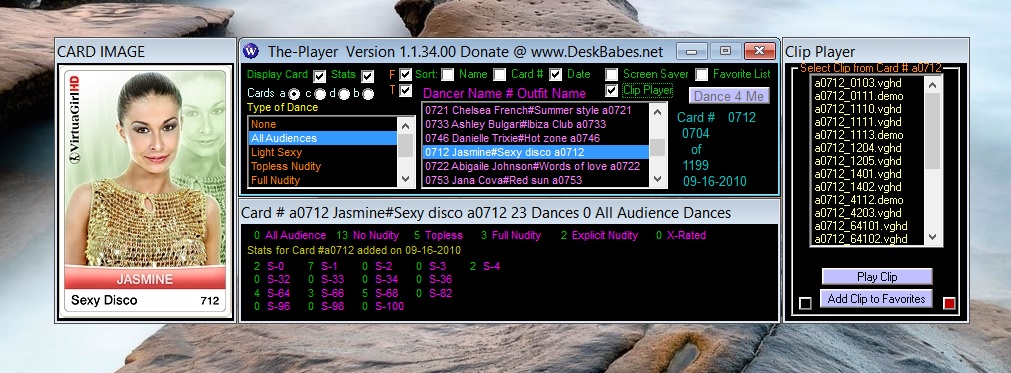Toggle the F checkbox
Screen dimensions: 1011x373
405,75
